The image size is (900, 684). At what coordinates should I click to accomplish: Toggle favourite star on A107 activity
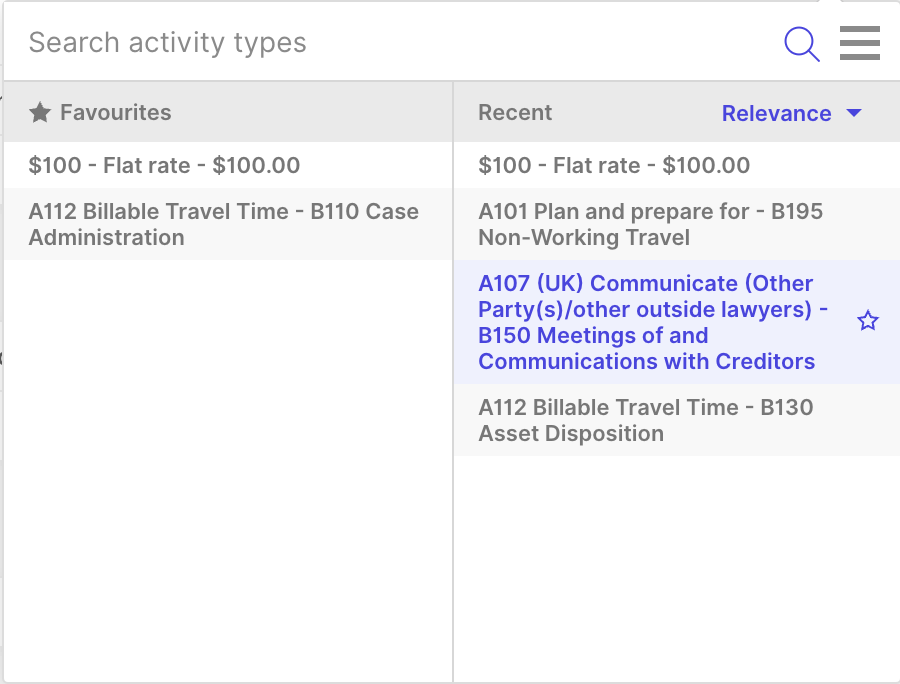click(868, 321)
